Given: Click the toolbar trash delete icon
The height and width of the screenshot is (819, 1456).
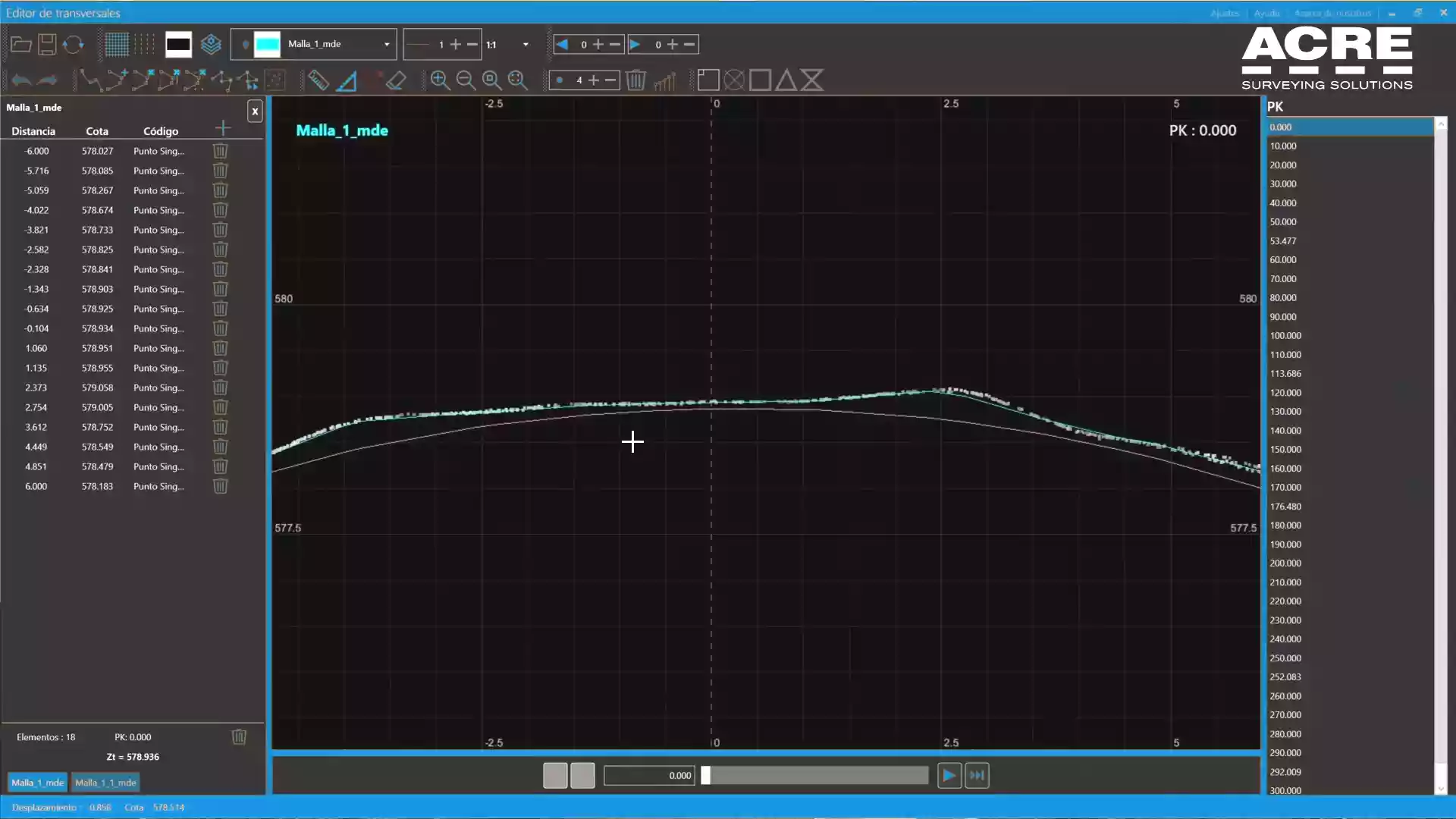Looking at the screenshot, I should pyautogui.click(x=636, y=80).
